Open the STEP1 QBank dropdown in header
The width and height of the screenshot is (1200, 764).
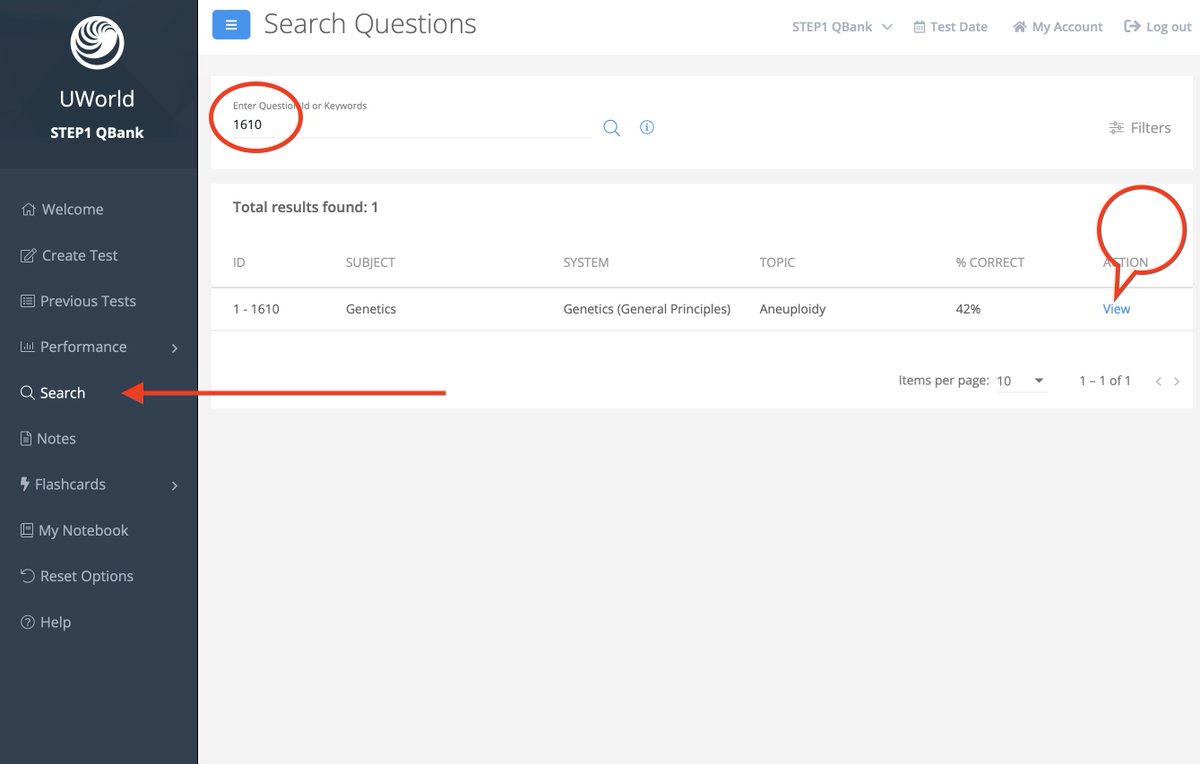click(x=842, y=27)
